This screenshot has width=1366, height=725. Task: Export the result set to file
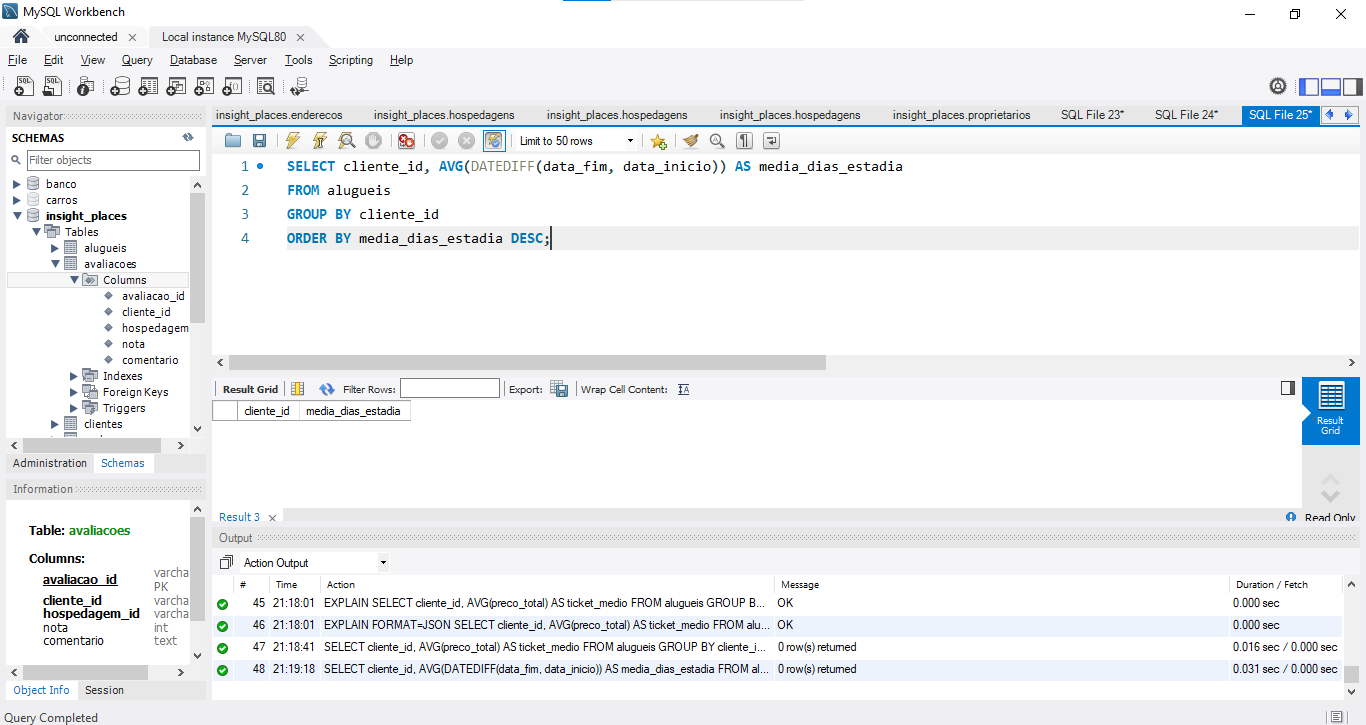click(x=559, y=389)
